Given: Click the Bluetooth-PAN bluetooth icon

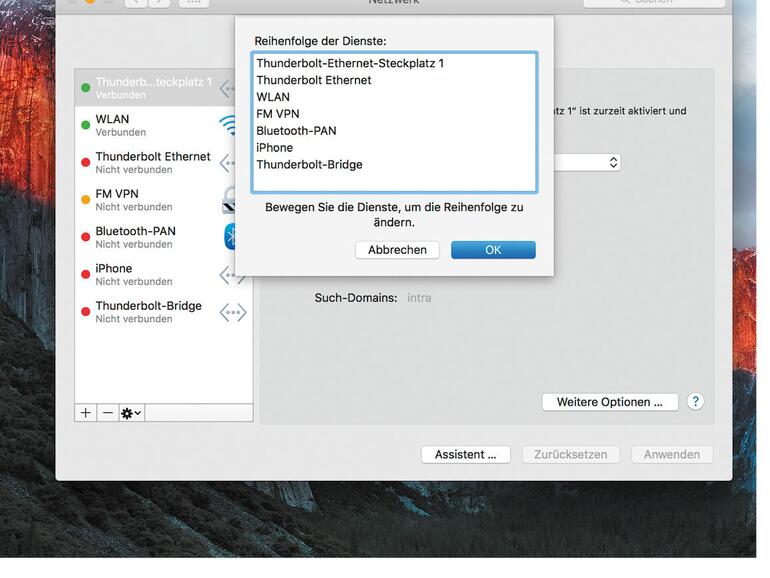Looking at the screenshot, I should pos(230,237).
